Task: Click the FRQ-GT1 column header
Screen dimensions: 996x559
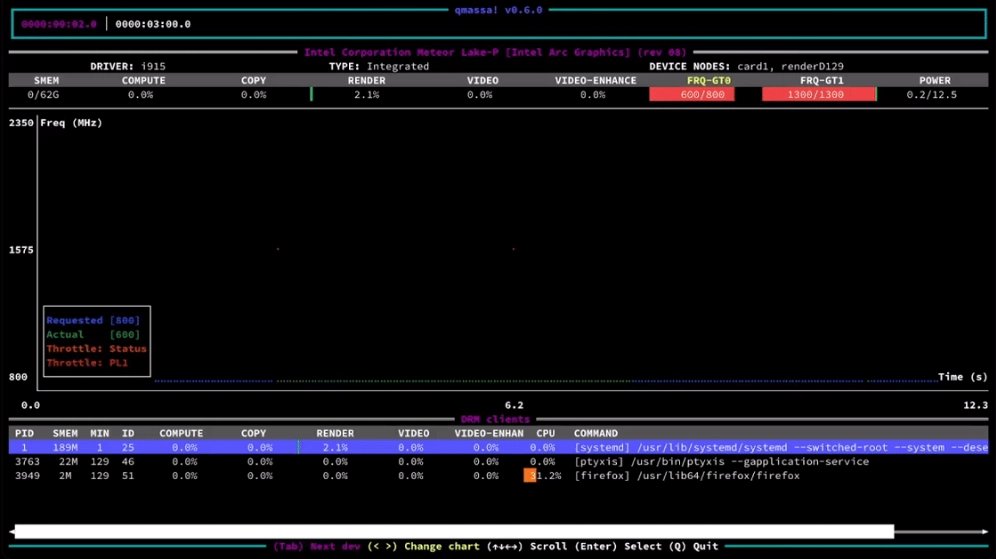Action: tap(821, 80)
